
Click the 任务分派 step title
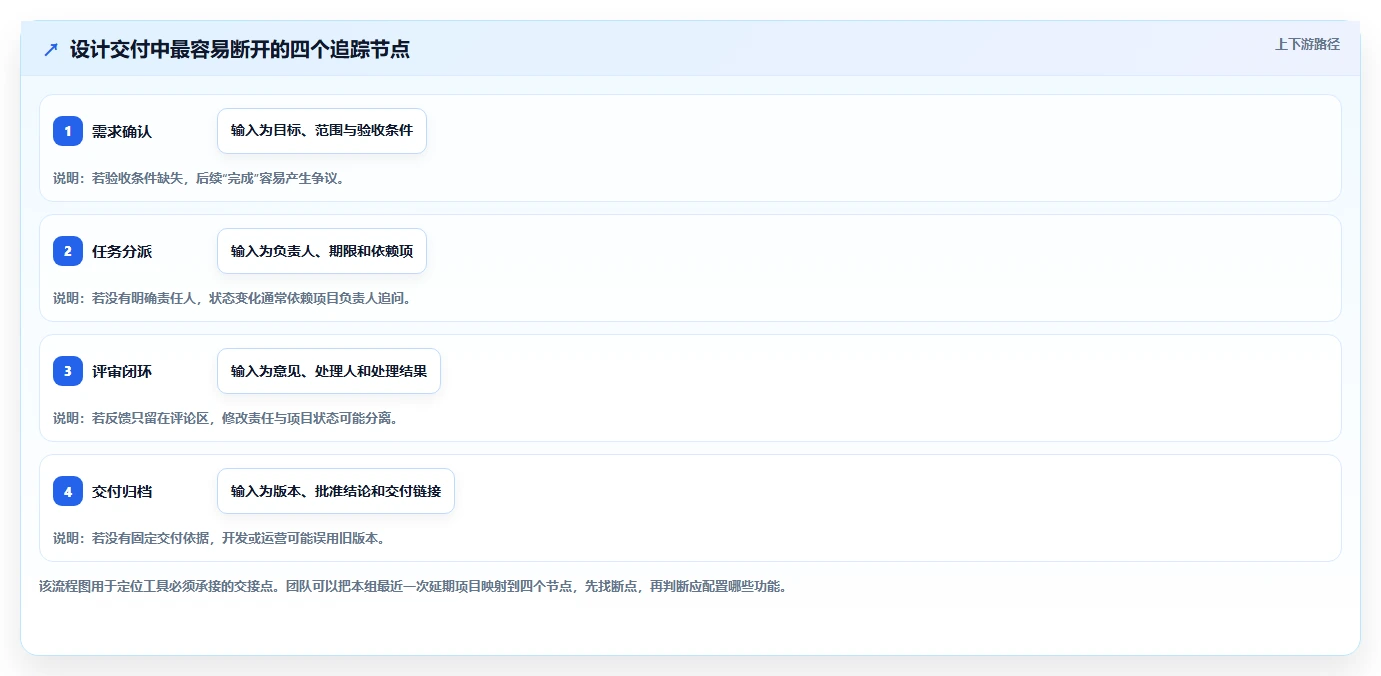pos(122,251)
